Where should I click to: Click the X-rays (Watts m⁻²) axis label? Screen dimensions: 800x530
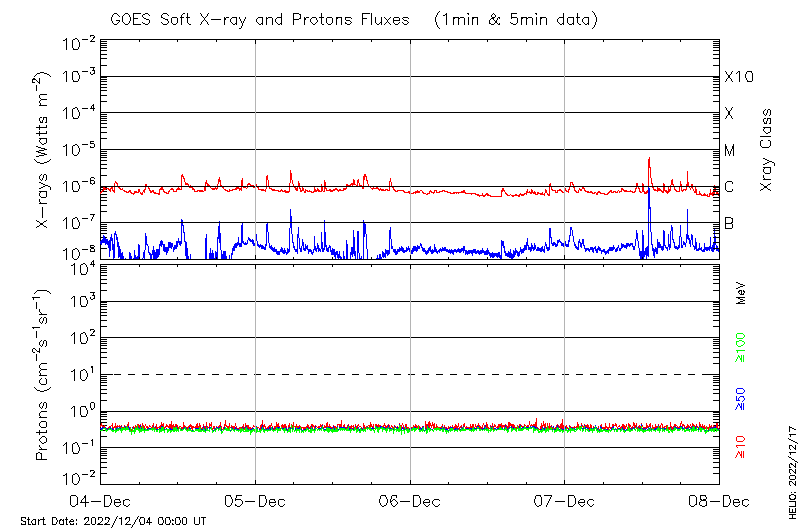click(45, 150)
